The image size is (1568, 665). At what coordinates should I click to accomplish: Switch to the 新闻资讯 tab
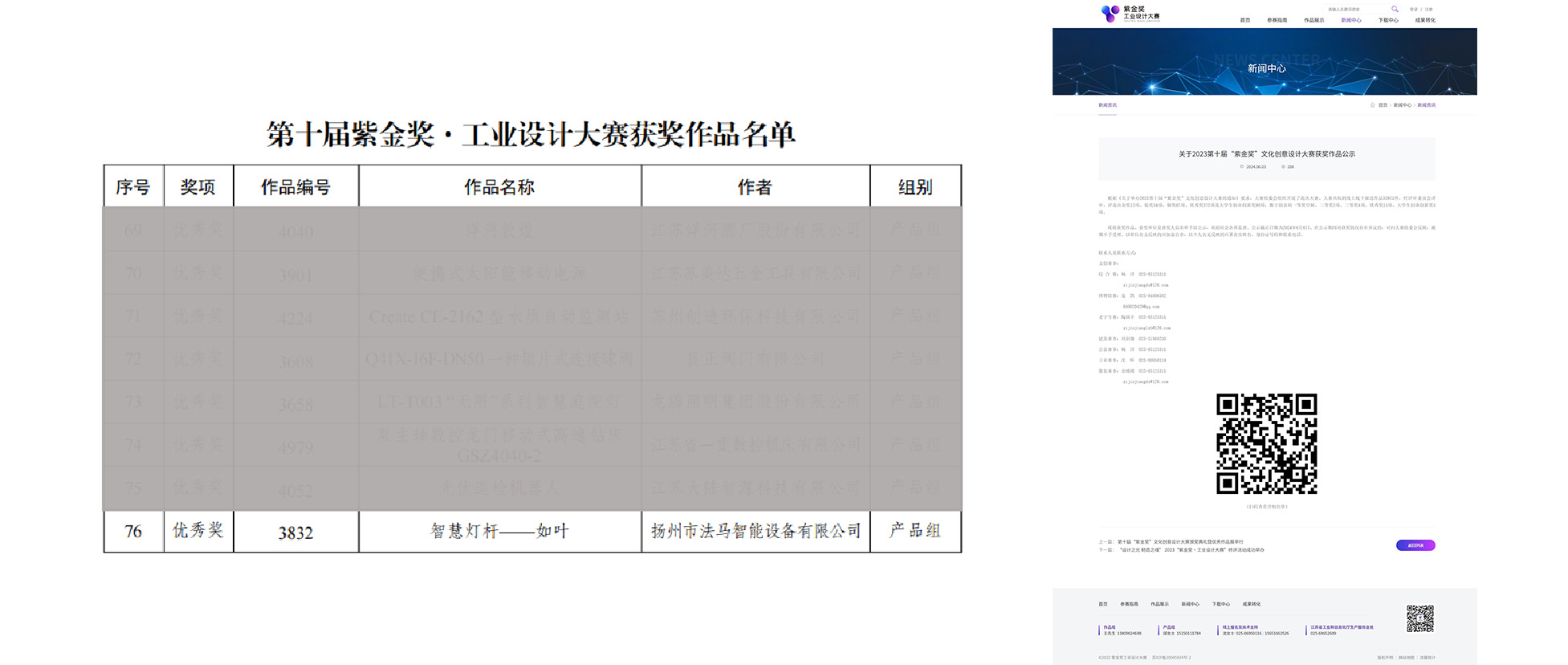1107,105
